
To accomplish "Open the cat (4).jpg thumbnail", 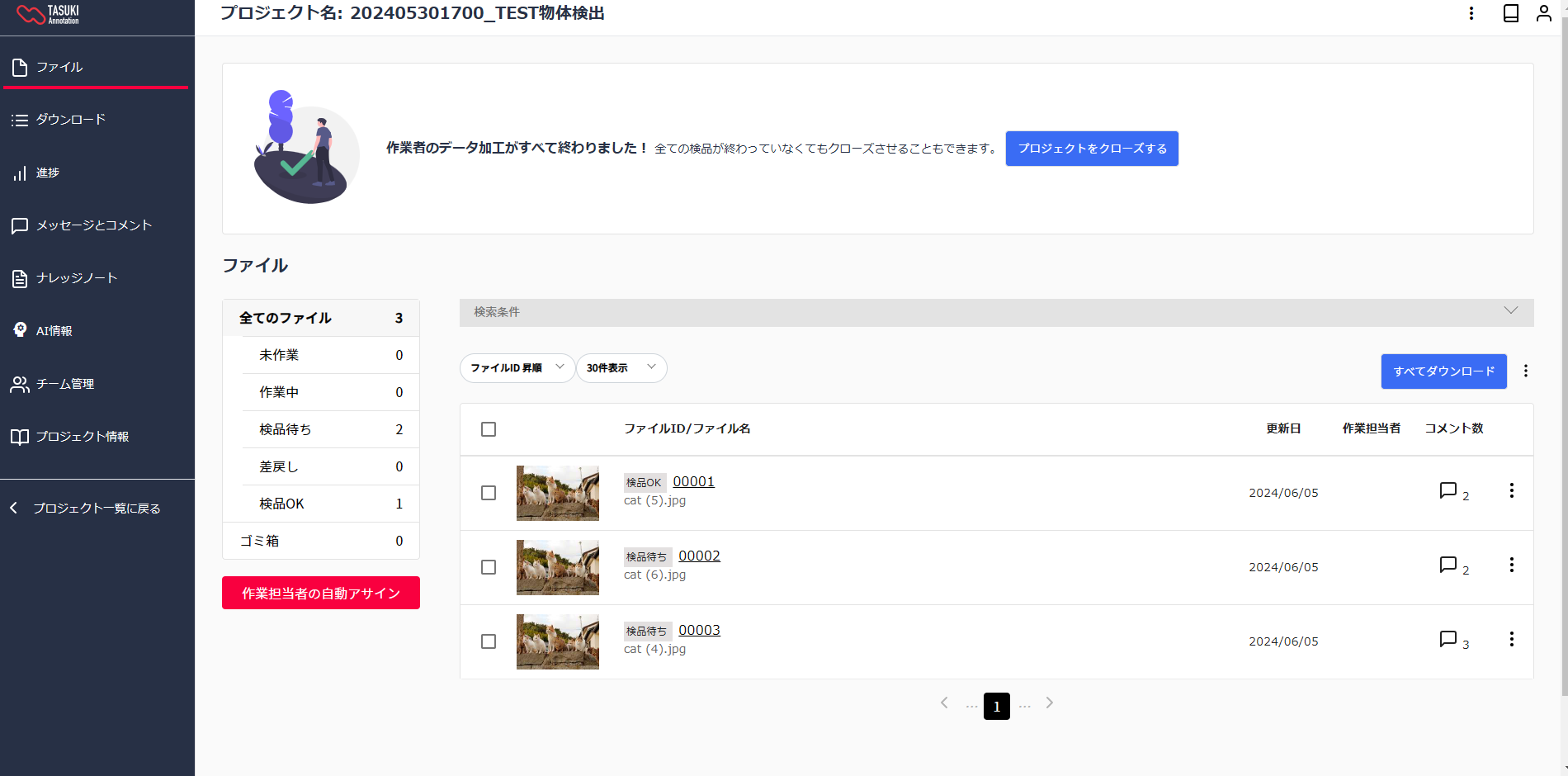I will click(558, 641).
